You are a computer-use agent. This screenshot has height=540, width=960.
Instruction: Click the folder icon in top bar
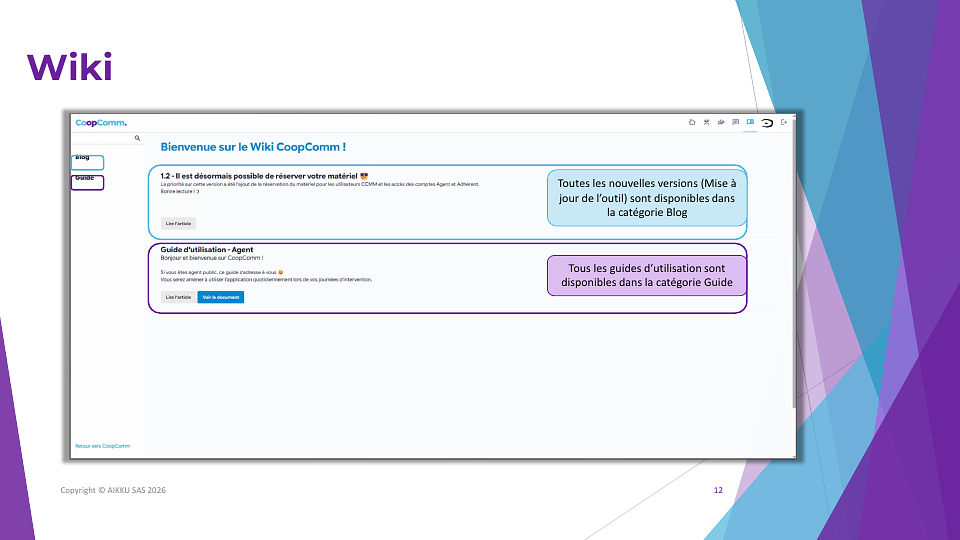pyautogui.click(x=692, y=122)
